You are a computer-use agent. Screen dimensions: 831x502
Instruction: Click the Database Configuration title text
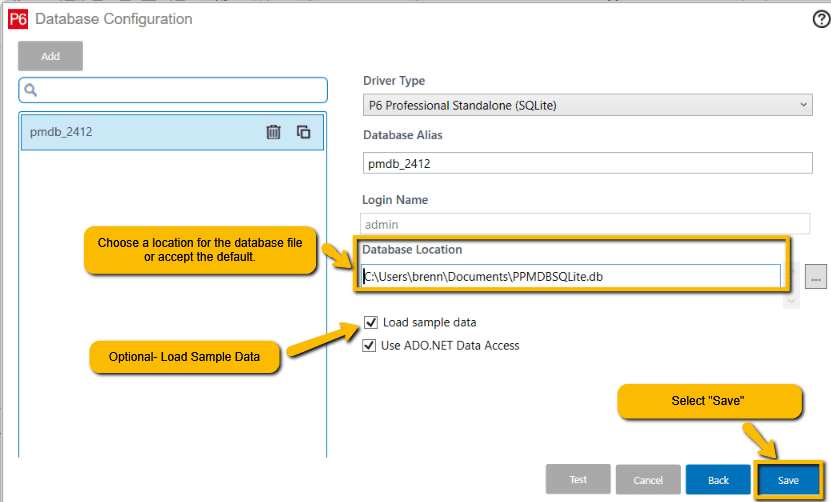tap(114, 19)
